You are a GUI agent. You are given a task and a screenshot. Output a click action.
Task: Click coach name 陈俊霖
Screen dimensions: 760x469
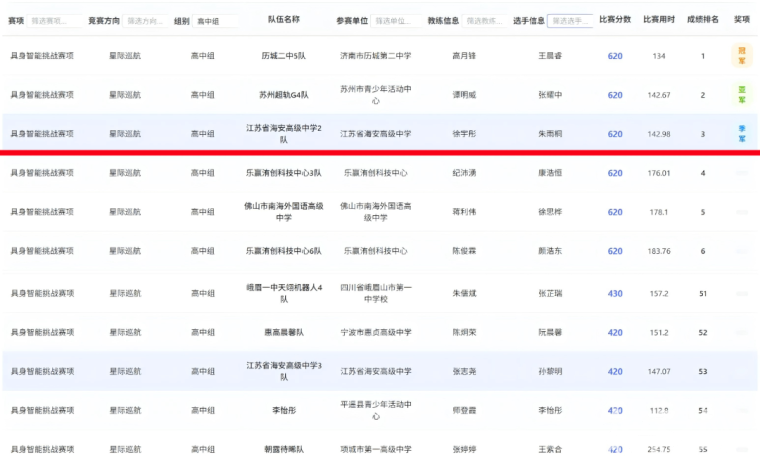464,251
